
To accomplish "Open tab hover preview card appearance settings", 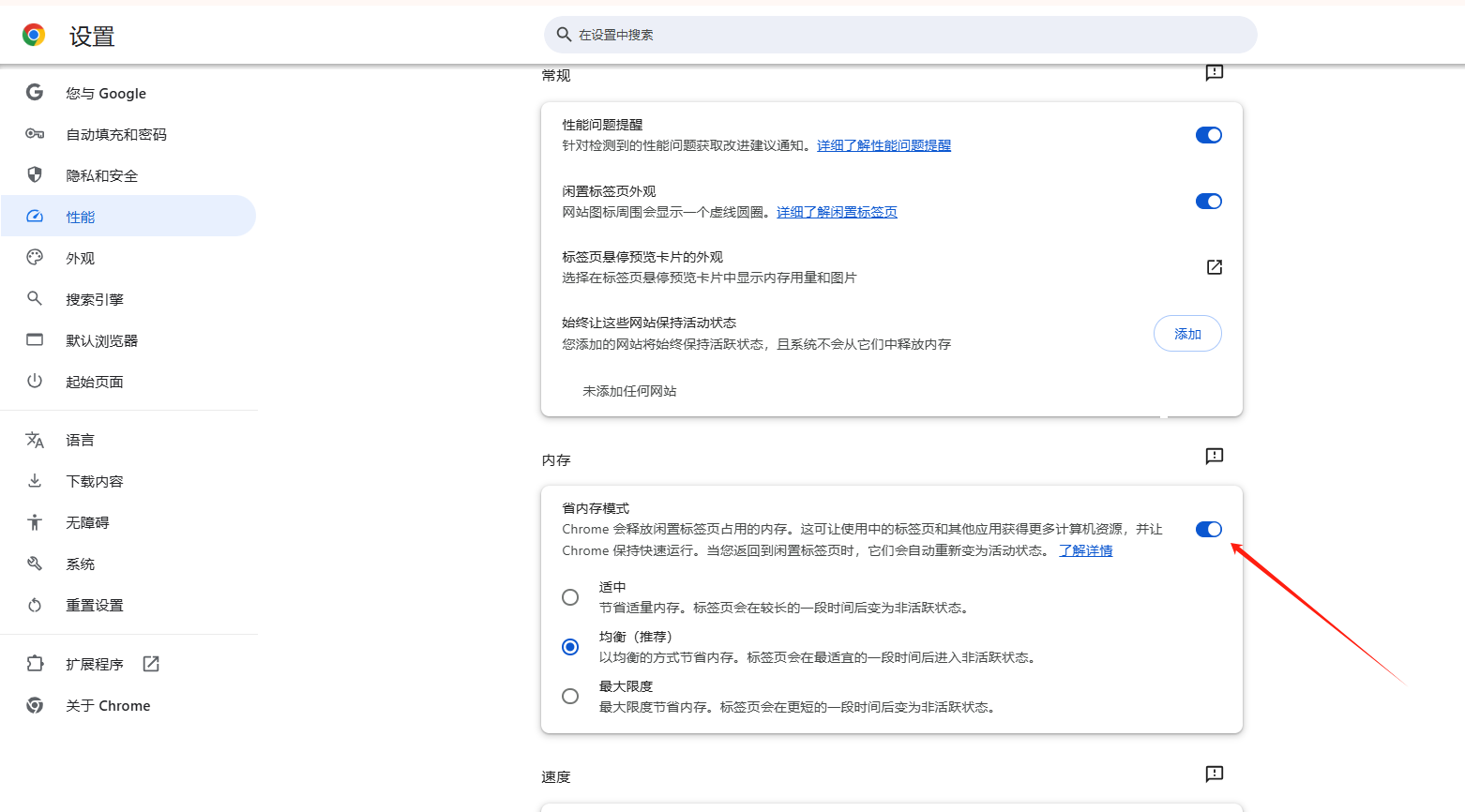I will click(1215, 267).
